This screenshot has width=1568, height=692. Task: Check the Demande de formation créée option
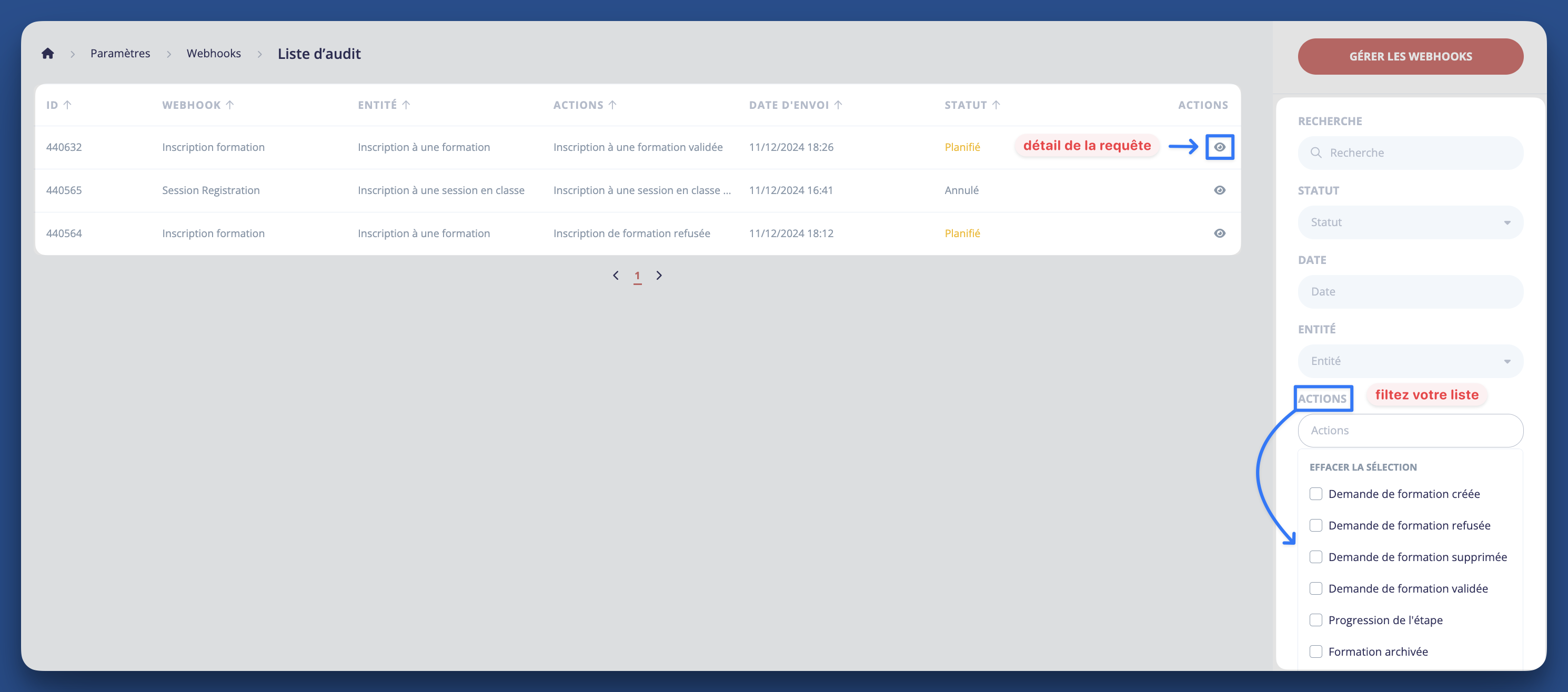pos(1316,494)
